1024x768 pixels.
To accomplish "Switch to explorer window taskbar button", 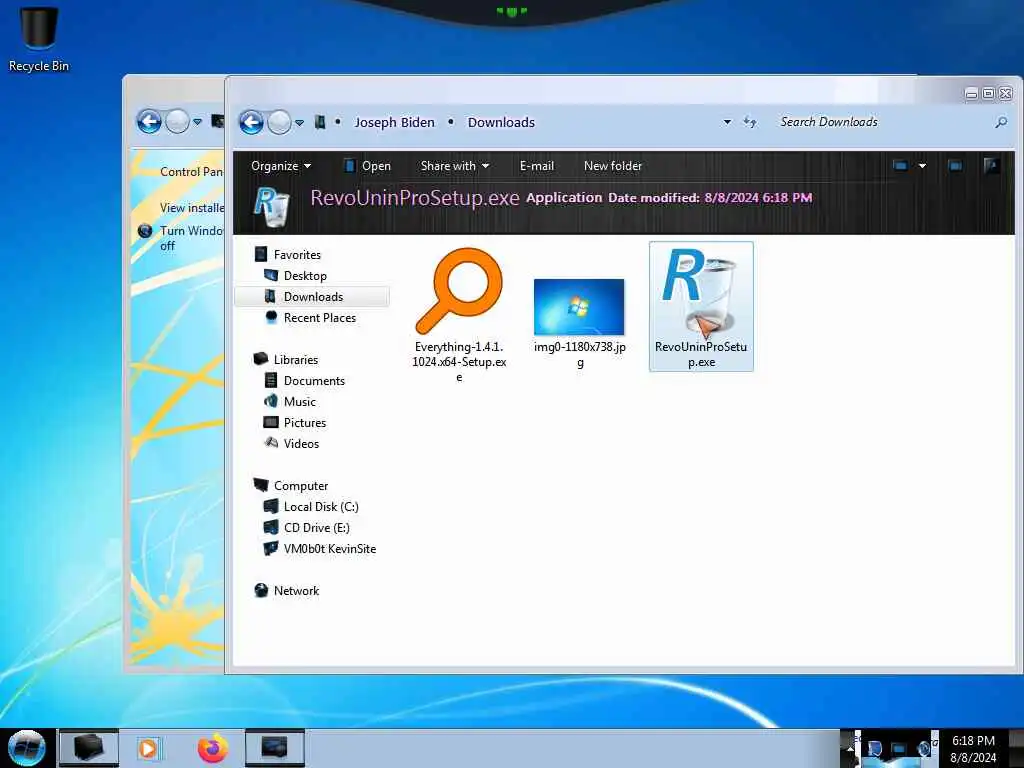I will (x=275, y=748).
